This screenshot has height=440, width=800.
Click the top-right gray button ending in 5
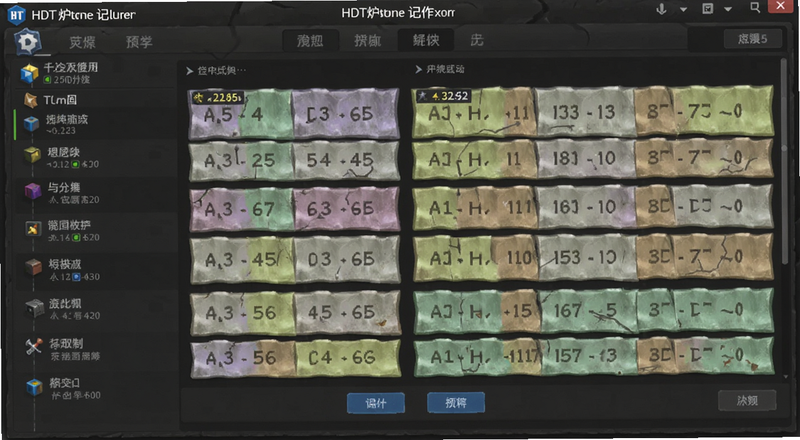coord(753,39)
